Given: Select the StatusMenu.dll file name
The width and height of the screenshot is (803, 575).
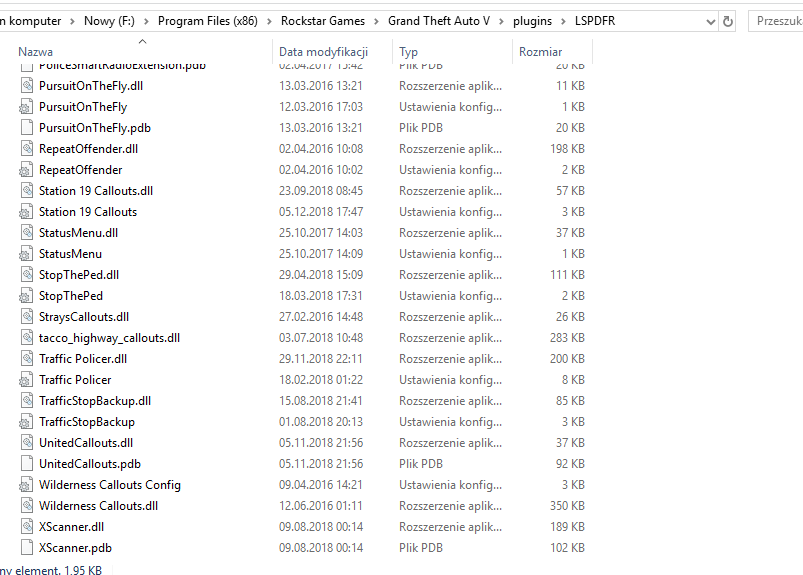Looking at the screenshot, I should [x=78, y=232].
